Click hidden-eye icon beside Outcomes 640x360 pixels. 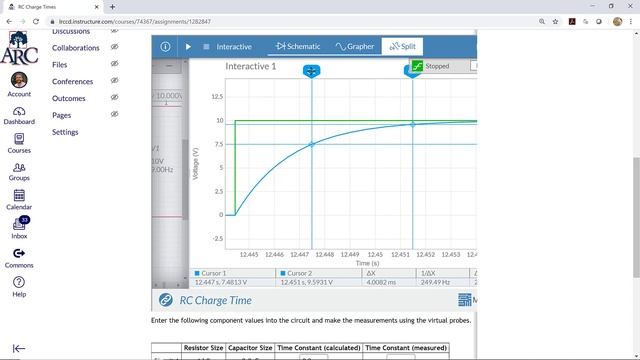(115, 97)
